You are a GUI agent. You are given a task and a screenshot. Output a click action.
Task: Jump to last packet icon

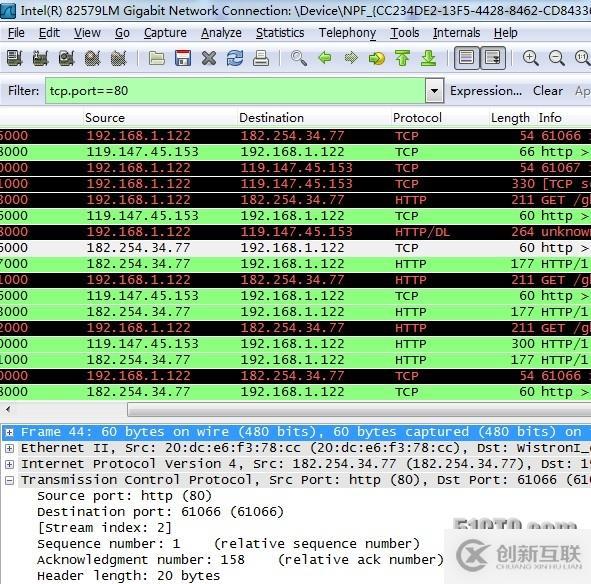click(429, 58)
